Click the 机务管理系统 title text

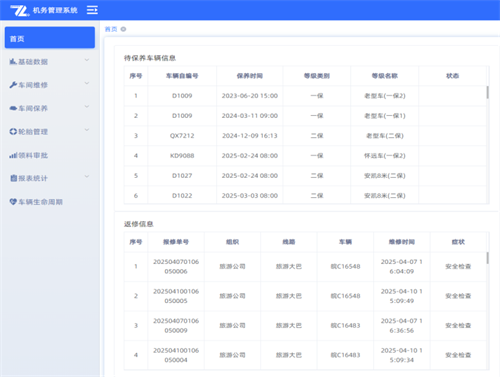pos(55,10)
